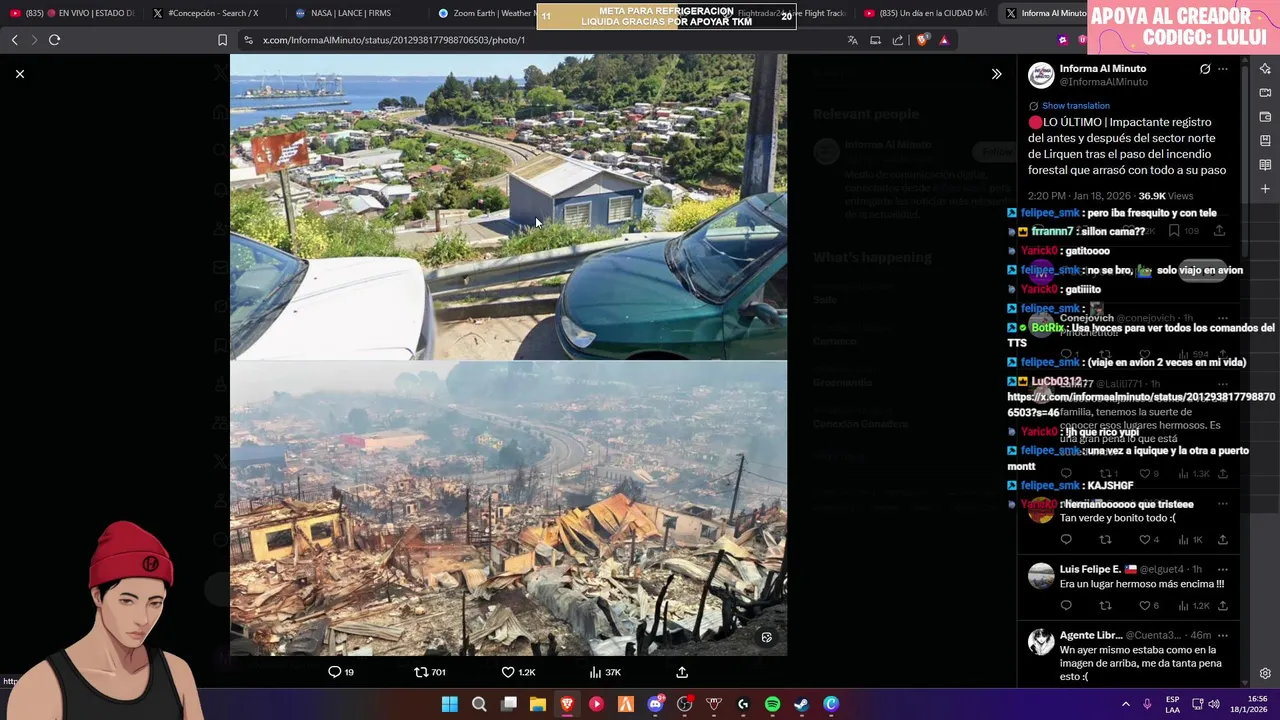Viewport: 1280px width, 720px height.
Task: Repost the photo tweet showing 701
Action: tap(430, 672)
